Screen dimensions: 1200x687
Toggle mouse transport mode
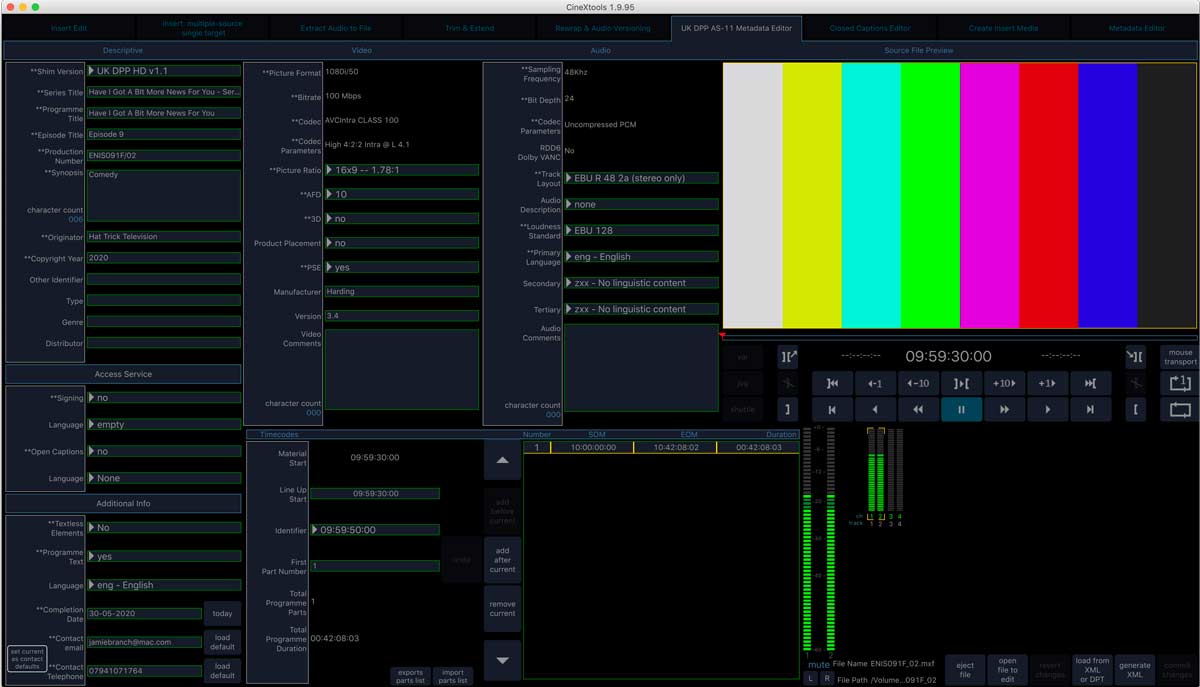point(1179,356)
